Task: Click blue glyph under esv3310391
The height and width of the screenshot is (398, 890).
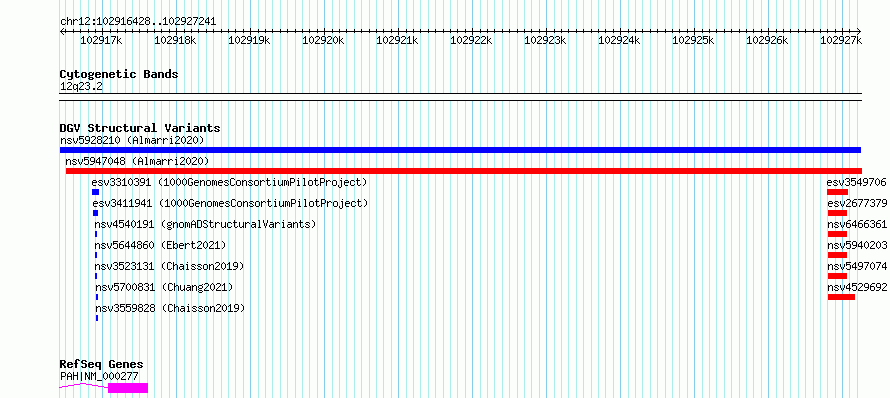Action: 95,192
